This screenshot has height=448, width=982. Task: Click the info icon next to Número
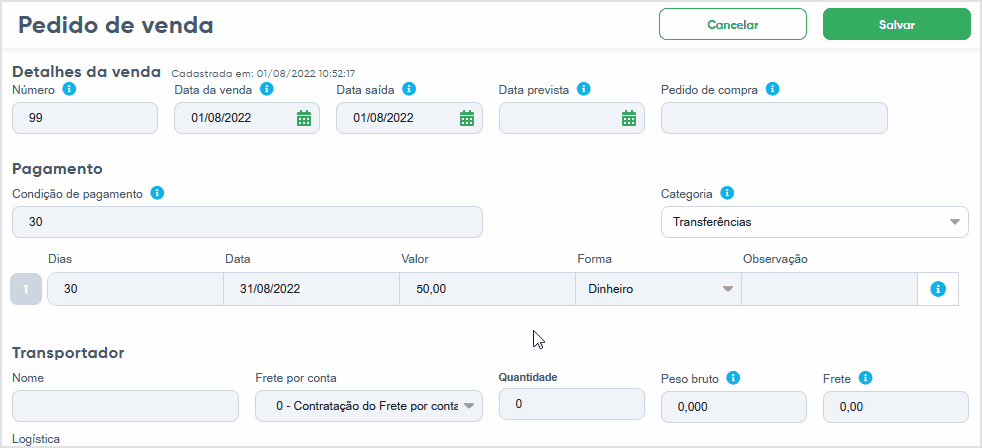tap(70, 89)
